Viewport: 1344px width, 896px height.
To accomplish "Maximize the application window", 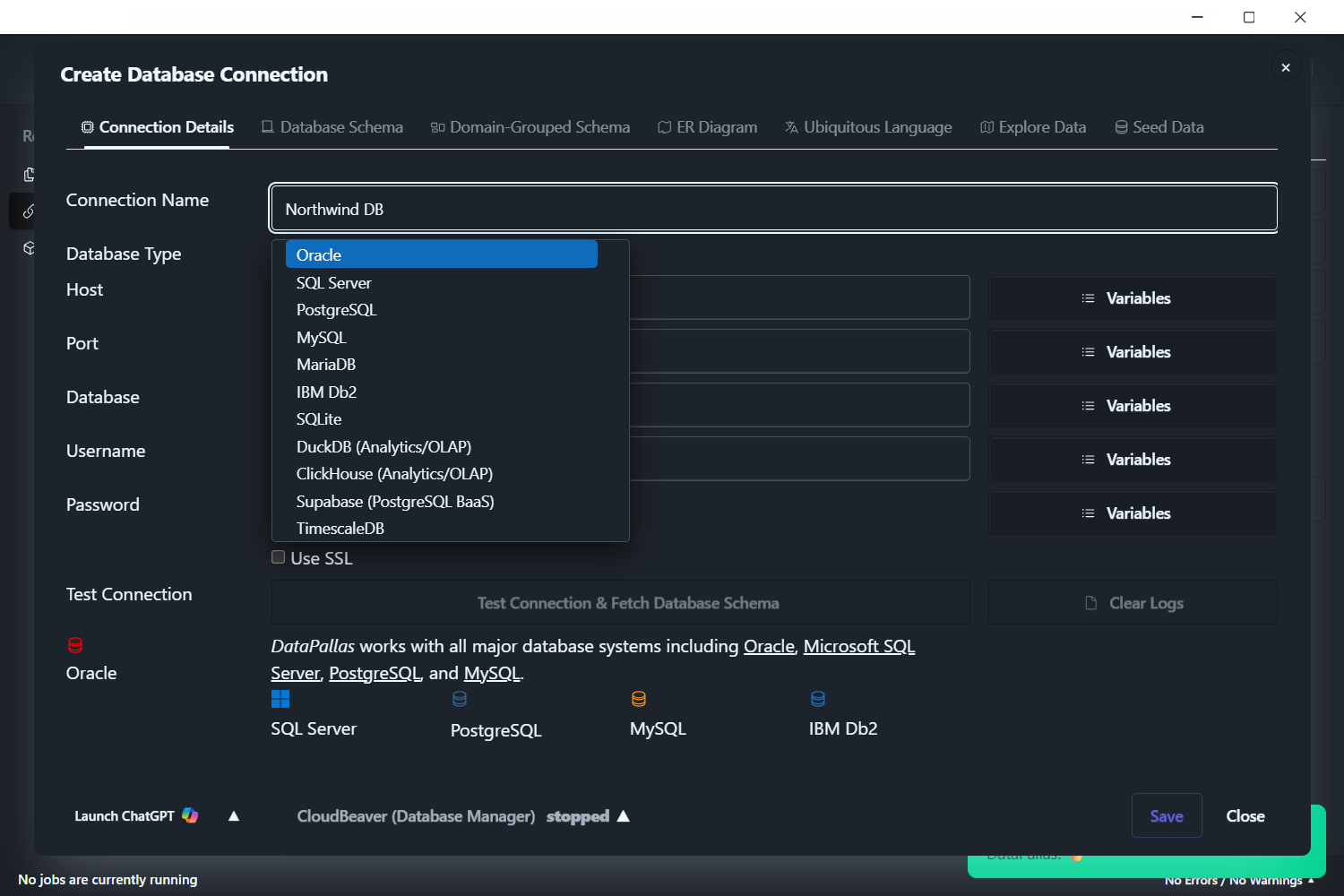I will point(1249,17).
